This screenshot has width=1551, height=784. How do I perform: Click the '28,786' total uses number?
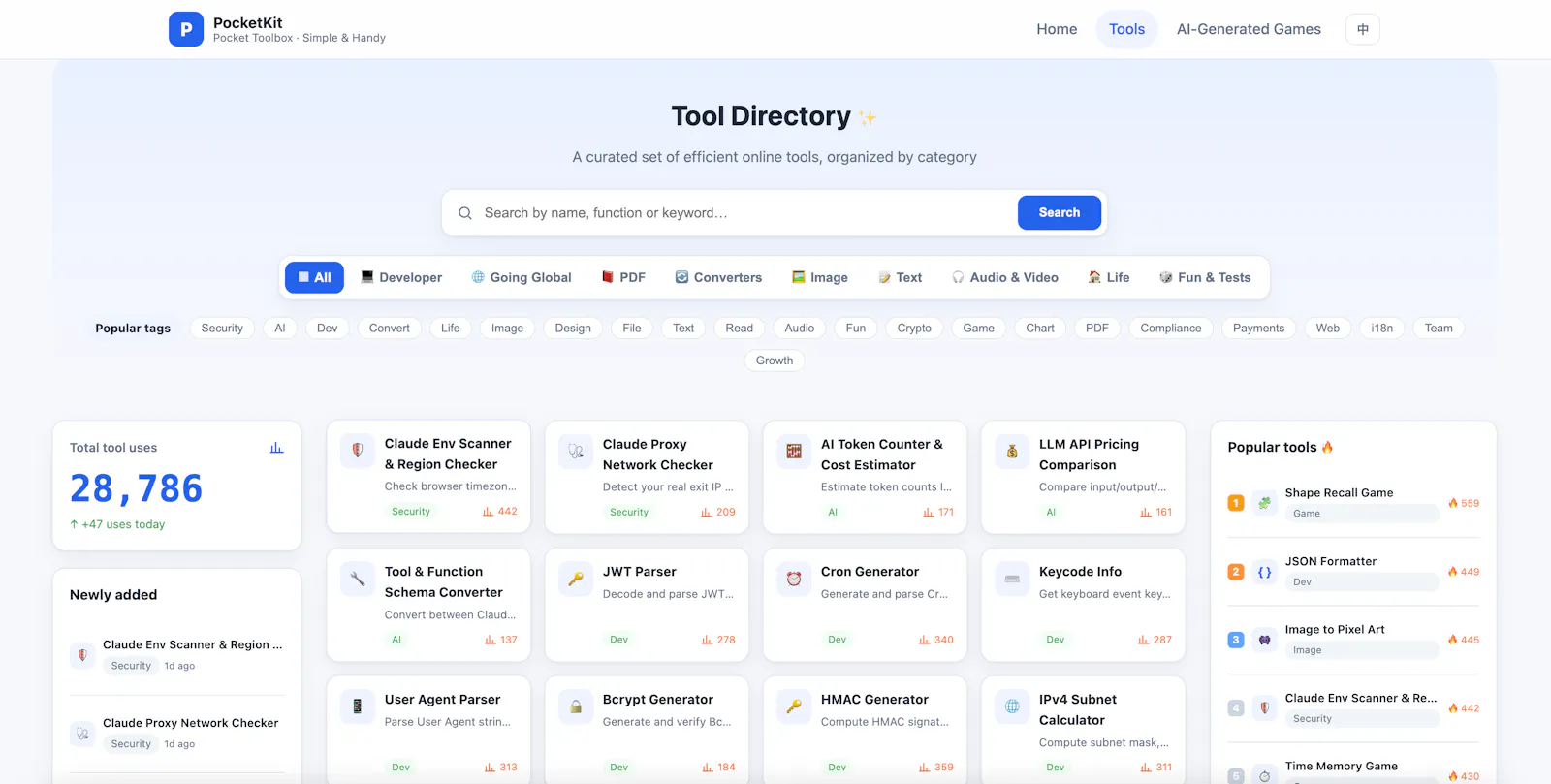coord(137,488)
